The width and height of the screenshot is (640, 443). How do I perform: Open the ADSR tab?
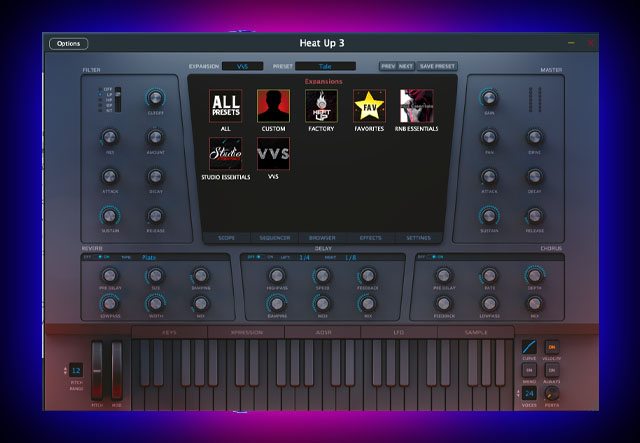tap(323, 332)
